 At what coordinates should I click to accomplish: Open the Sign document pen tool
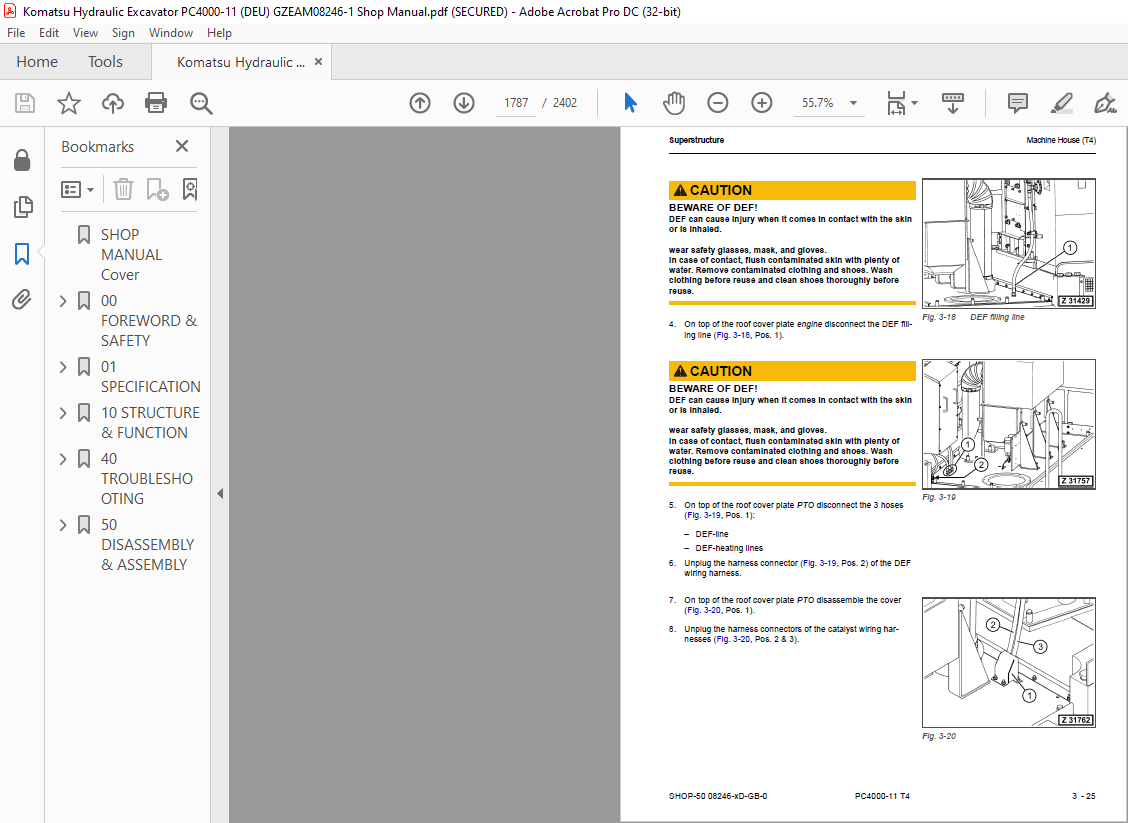coord(1105,103)
